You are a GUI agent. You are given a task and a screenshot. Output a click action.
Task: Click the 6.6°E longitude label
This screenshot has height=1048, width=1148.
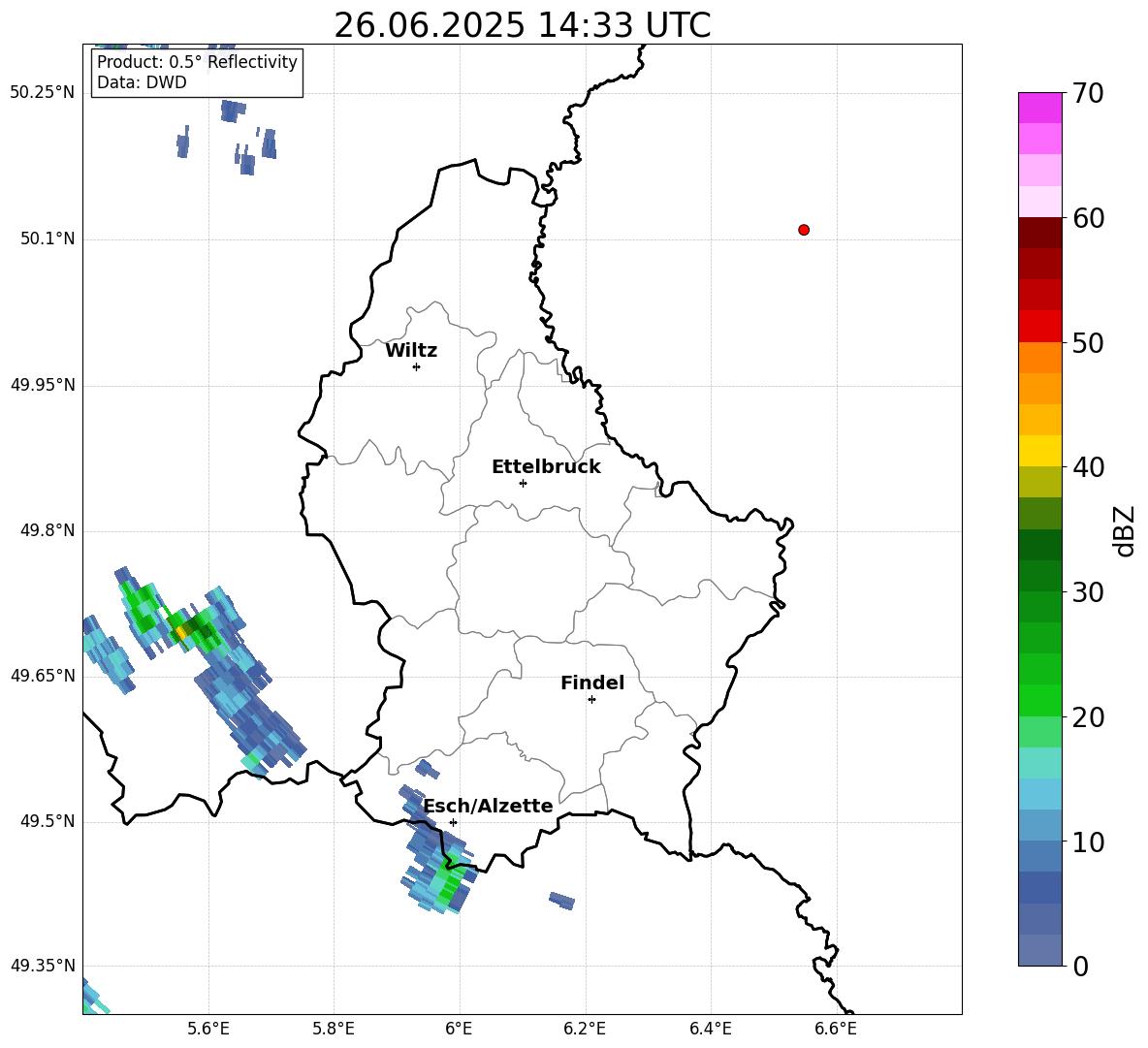836,1029
